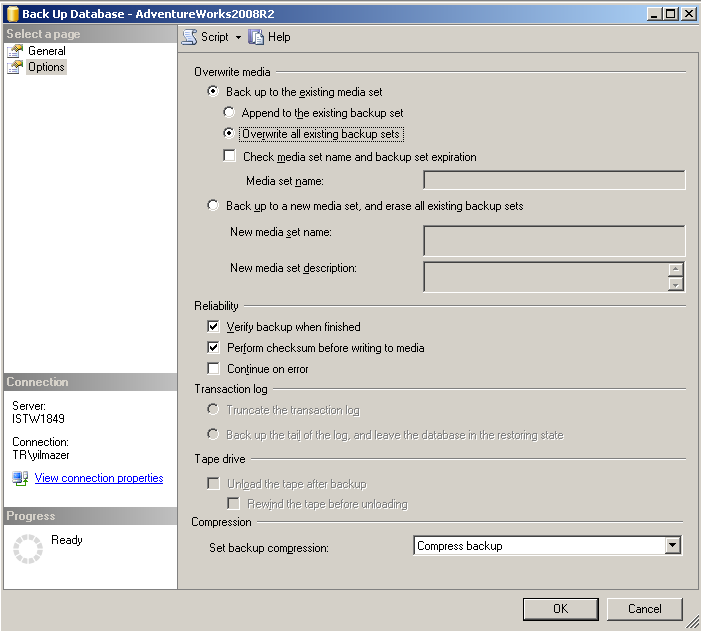This screenshot has width=701, height=631.
Task: Select the General page
Action: point(46,51)
